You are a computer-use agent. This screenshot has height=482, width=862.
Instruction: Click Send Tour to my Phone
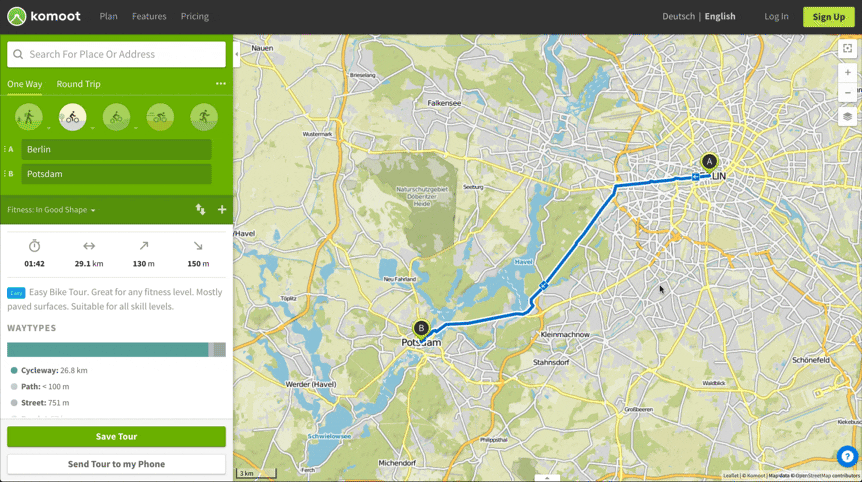[116, 464]
